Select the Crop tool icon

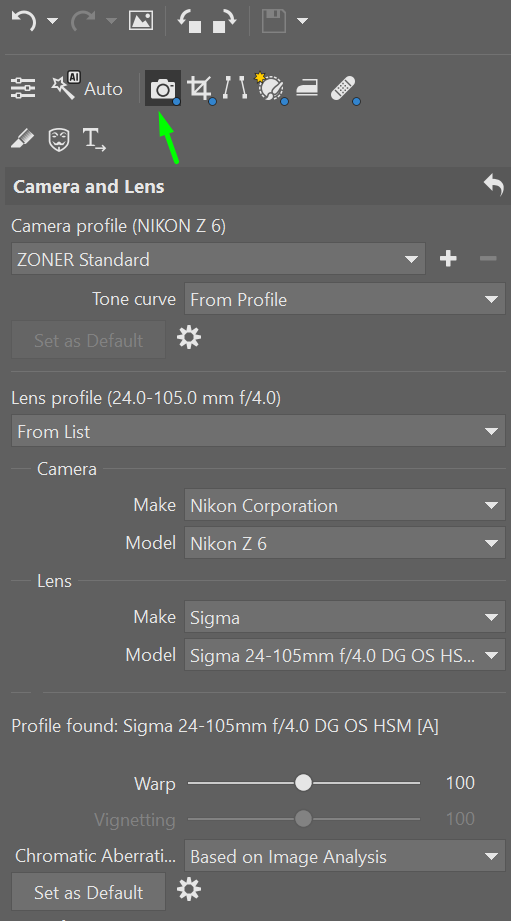coord(200,89)
